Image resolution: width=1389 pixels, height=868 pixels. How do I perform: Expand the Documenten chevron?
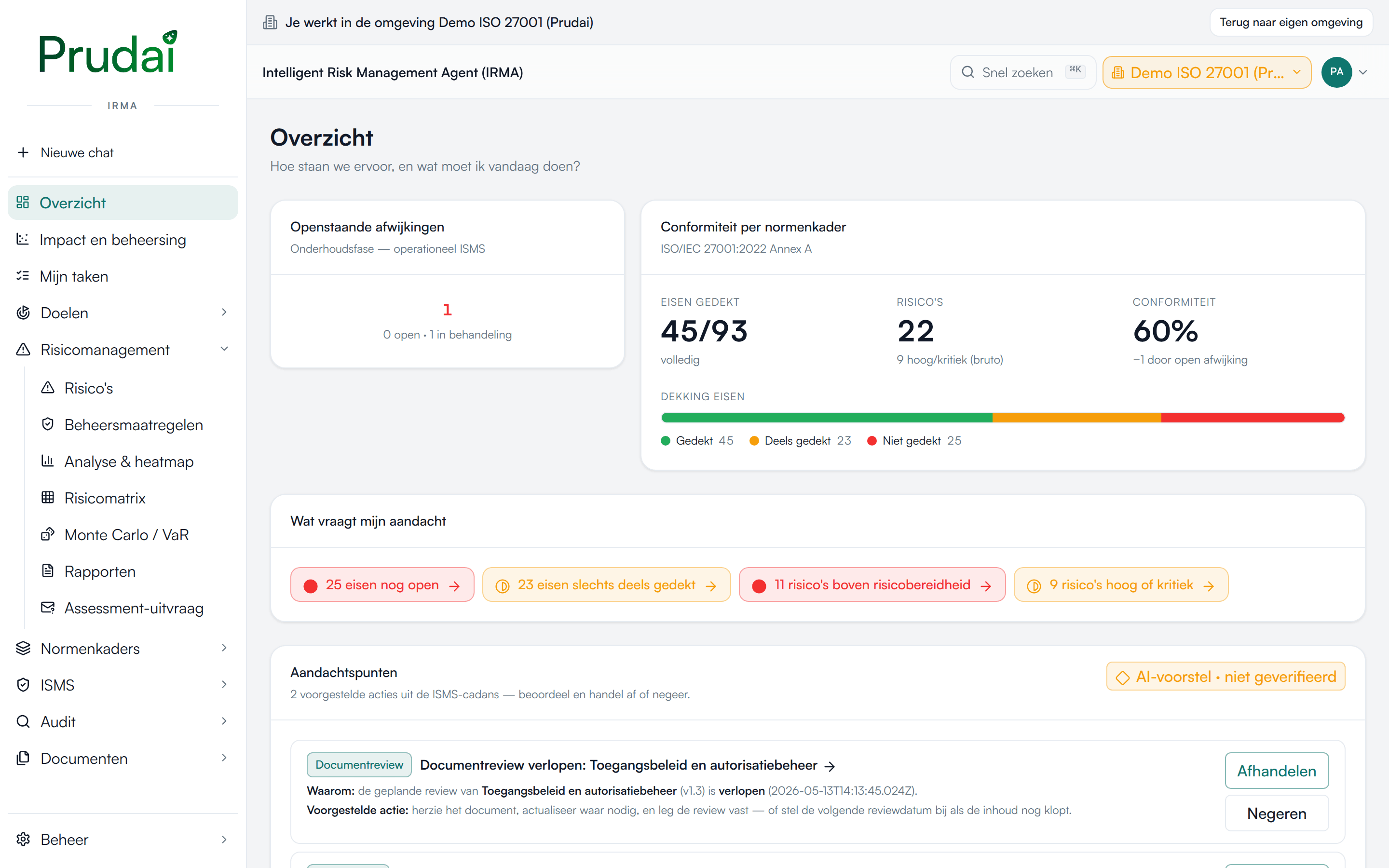(224, 758)
